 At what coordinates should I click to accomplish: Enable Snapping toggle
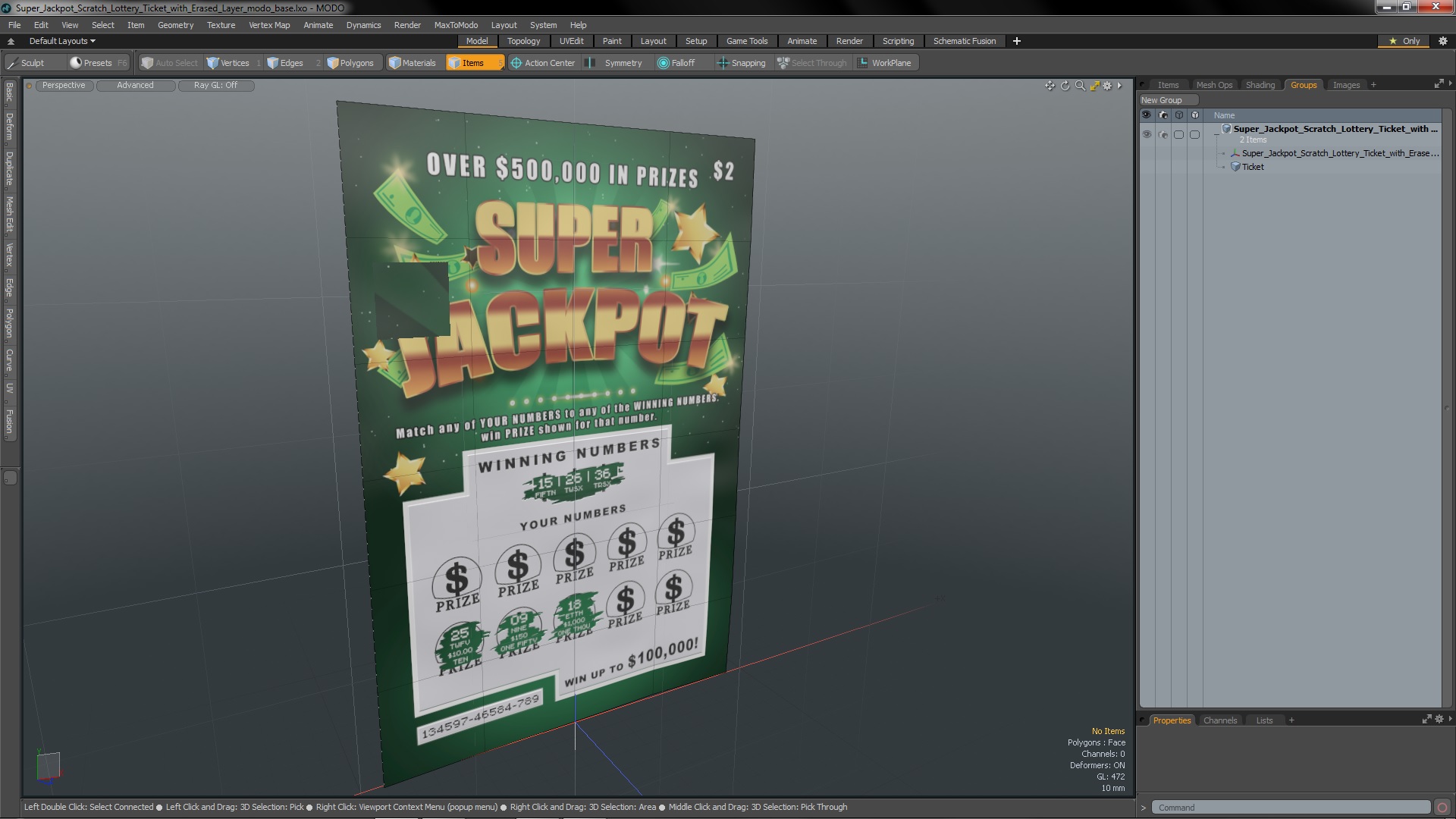[741, 63]
